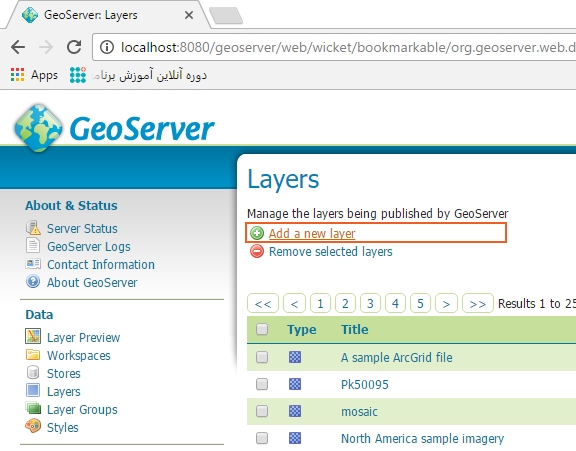The image size is (576, 451).
Task: Close the GeoServer: Layers tab
Action: [189, 15]
